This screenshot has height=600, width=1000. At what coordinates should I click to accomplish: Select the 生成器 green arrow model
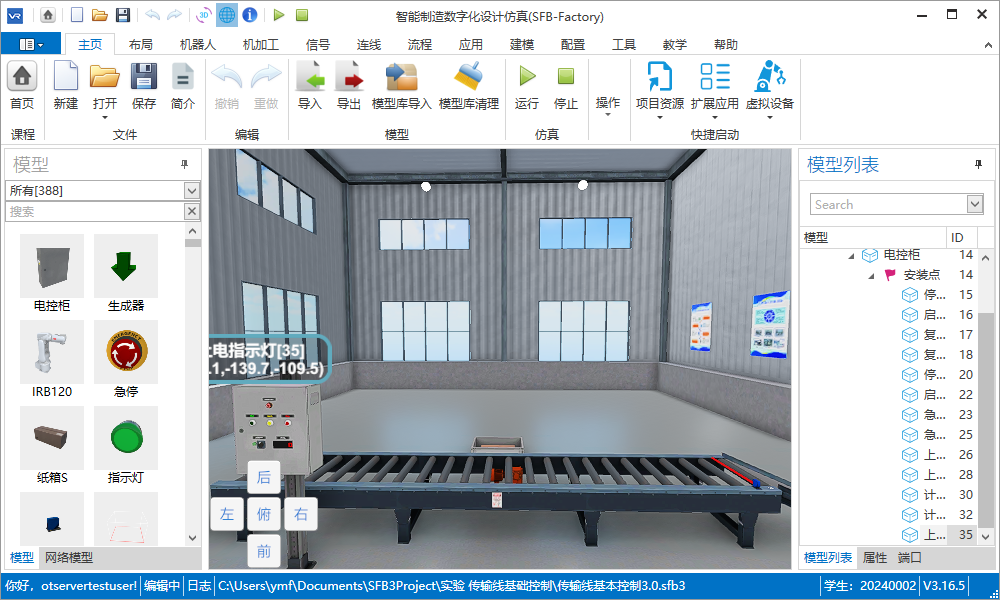(x=126, y=266)
